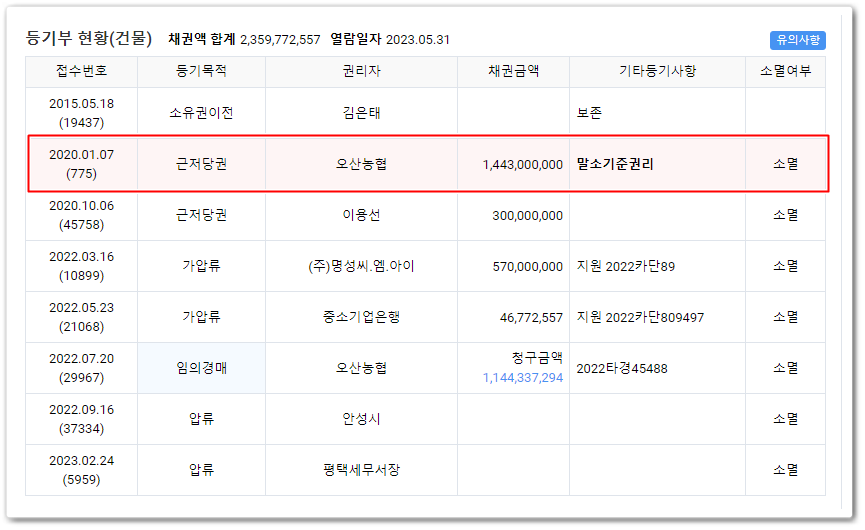
Task: Click rights holder 안성시
Action: (361, 419)
